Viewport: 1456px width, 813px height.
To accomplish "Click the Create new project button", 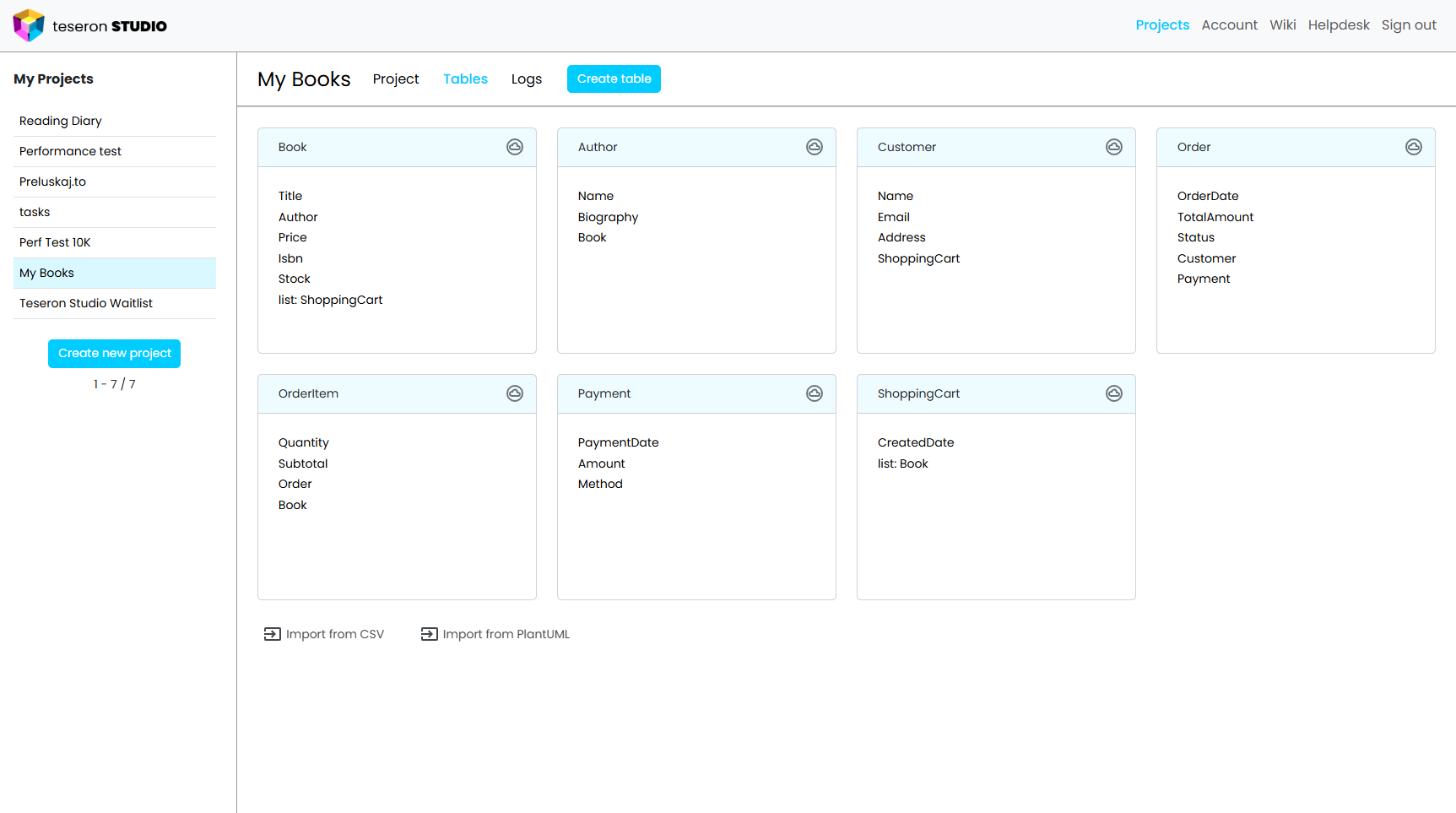I will [114, 354].
